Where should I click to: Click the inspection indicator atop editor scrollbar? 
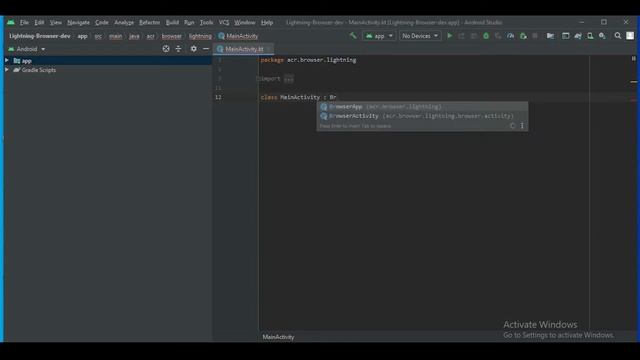coord(633,59)
